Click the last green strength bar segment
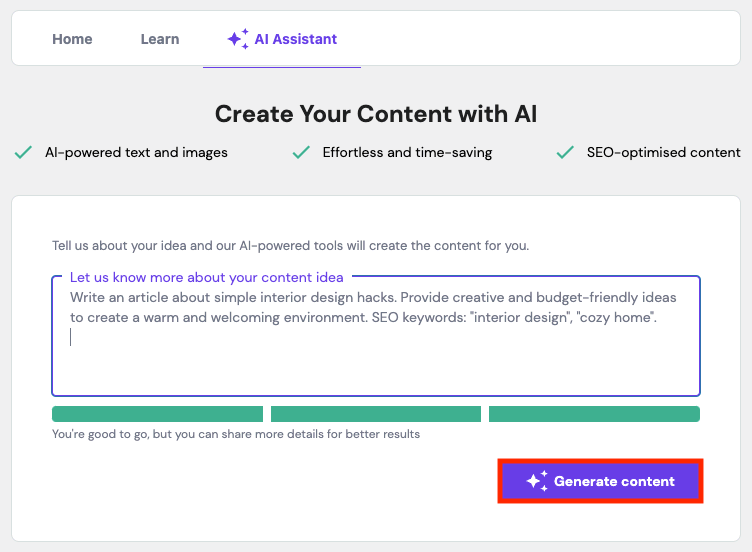Image resolution: width=752 pixels, height=552 pixels. (x=594, y=414)
